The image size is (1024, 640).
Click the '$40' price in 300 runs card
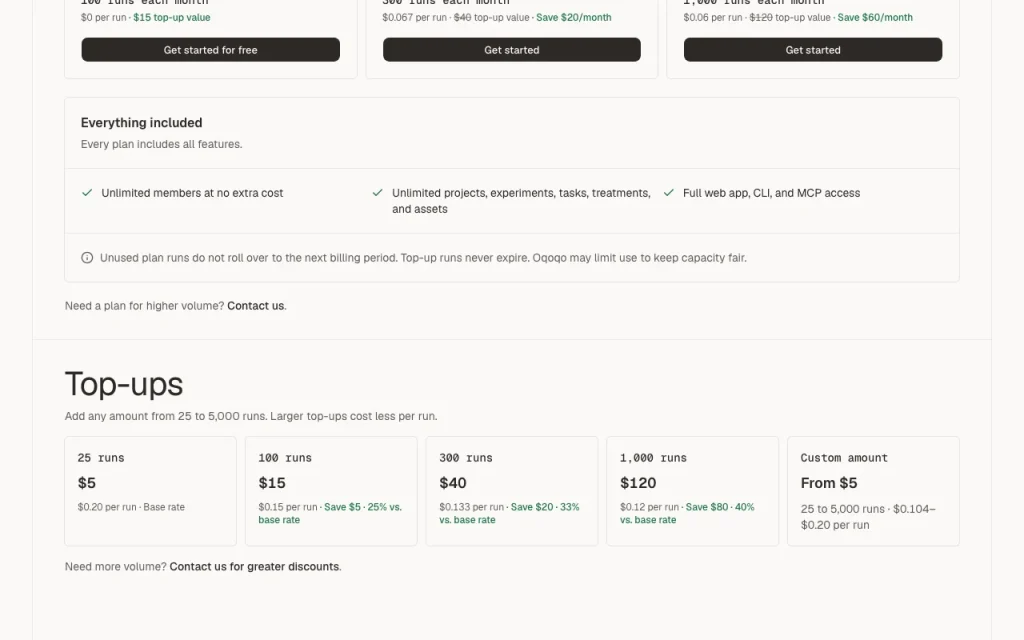453,483
